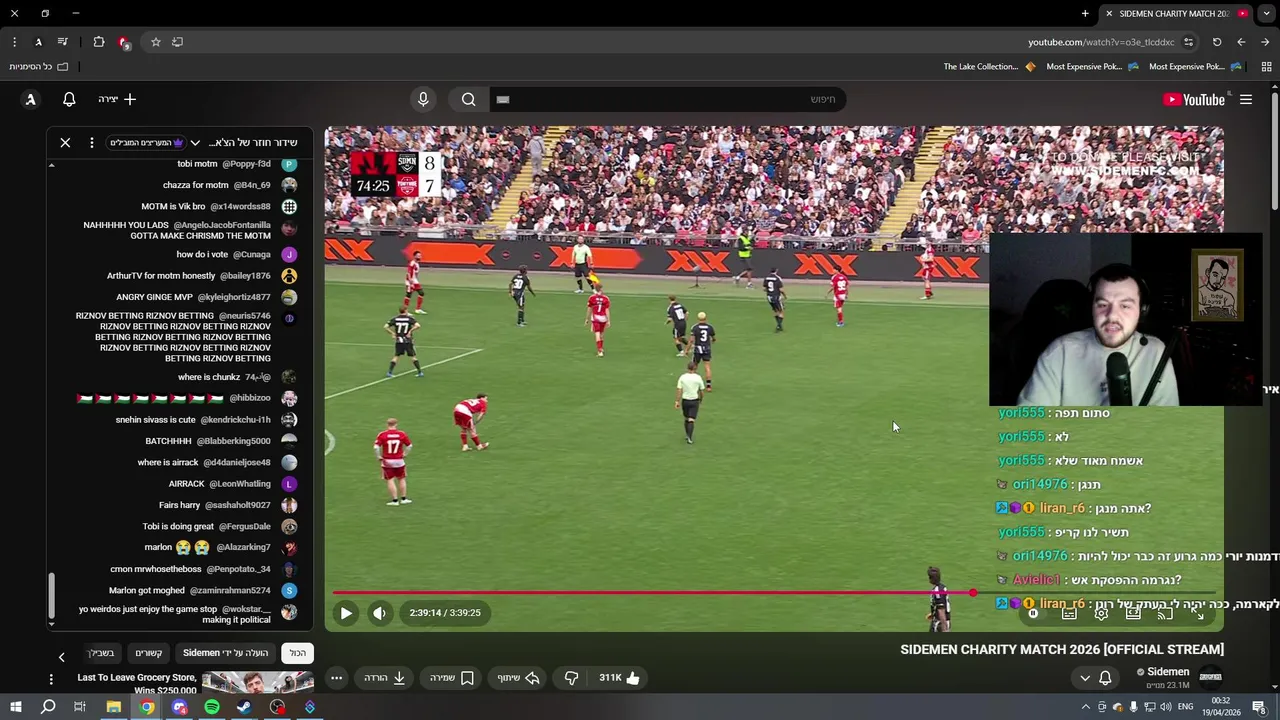Open File Explorer from the taskbar

[114, 707]
